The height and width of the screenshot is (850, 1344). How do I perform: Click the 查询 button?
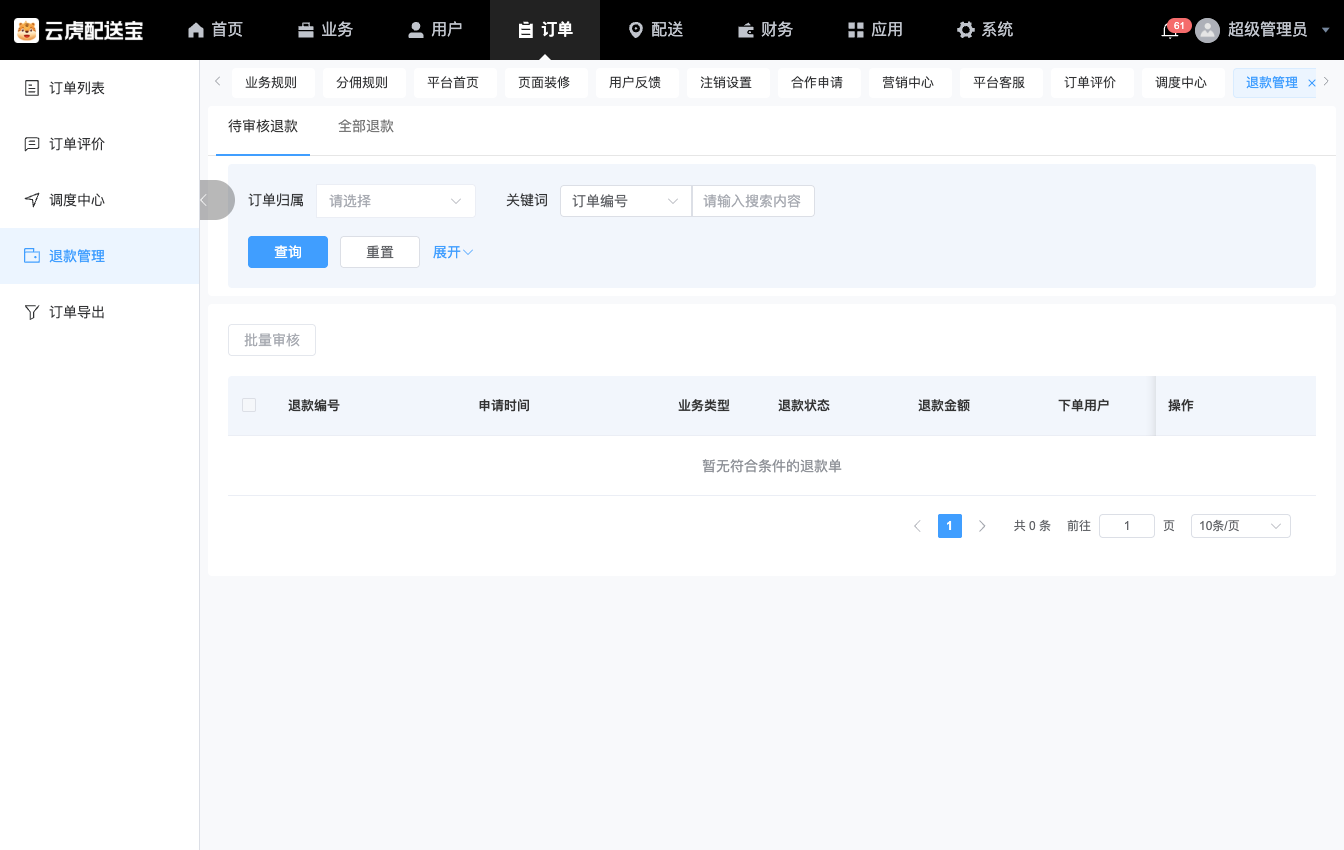coord(288,252)
